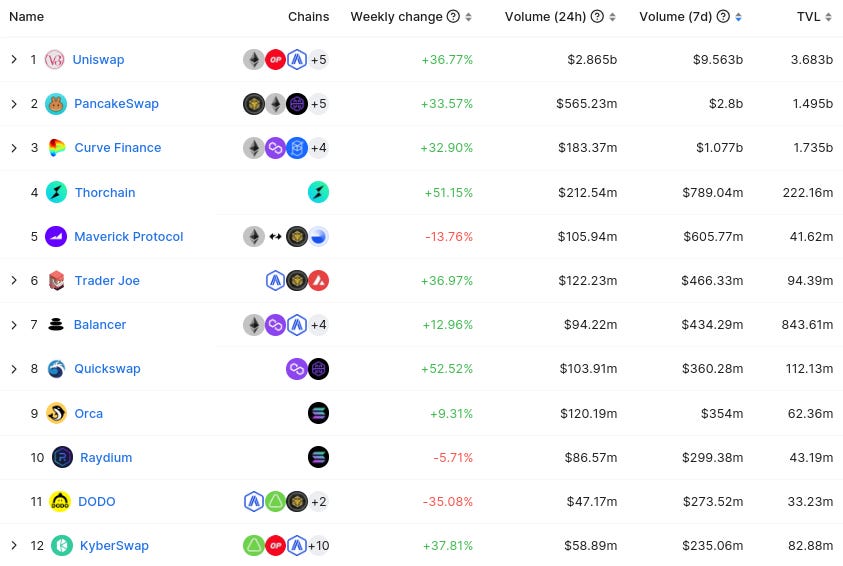
Task: Click the Name column header
Action: (x=26, y=17)
